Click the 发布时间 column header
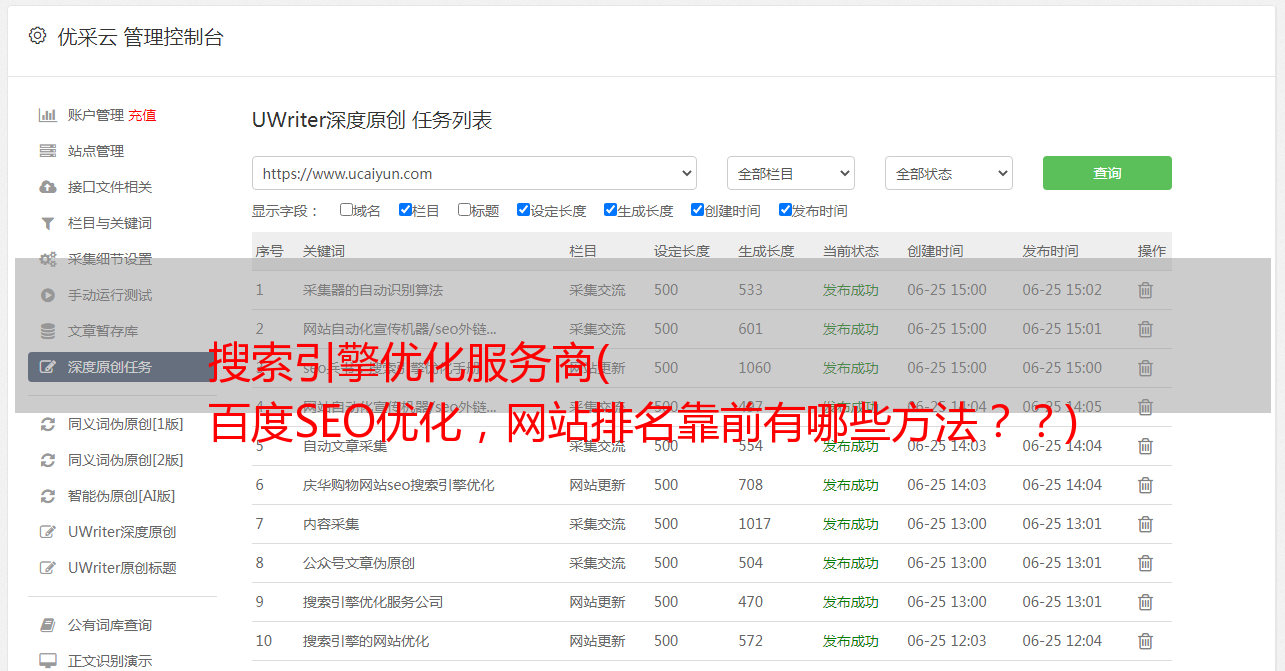The width and height of the screenshot is (1285, 671). click(1050, 251)
